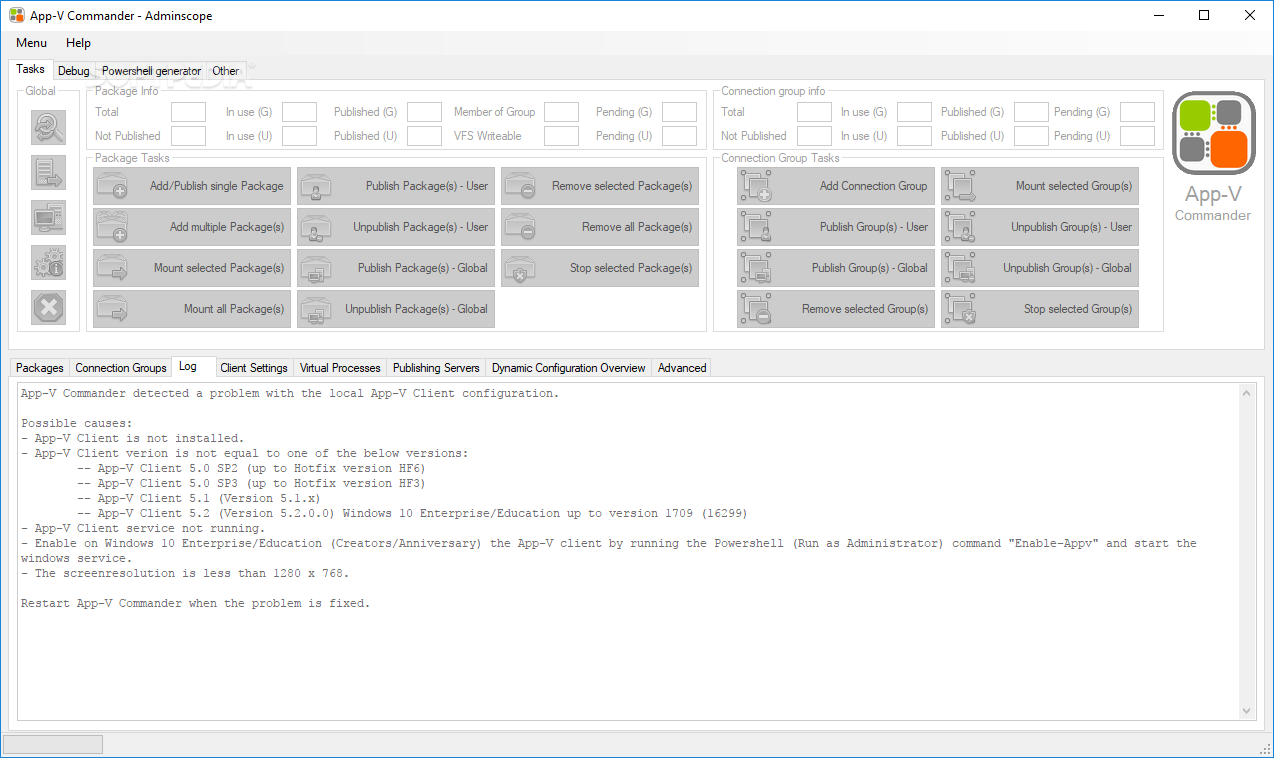Click Unpublish Group(s) - Global button
1274x758 pixels.
(x=1040, y=268)
